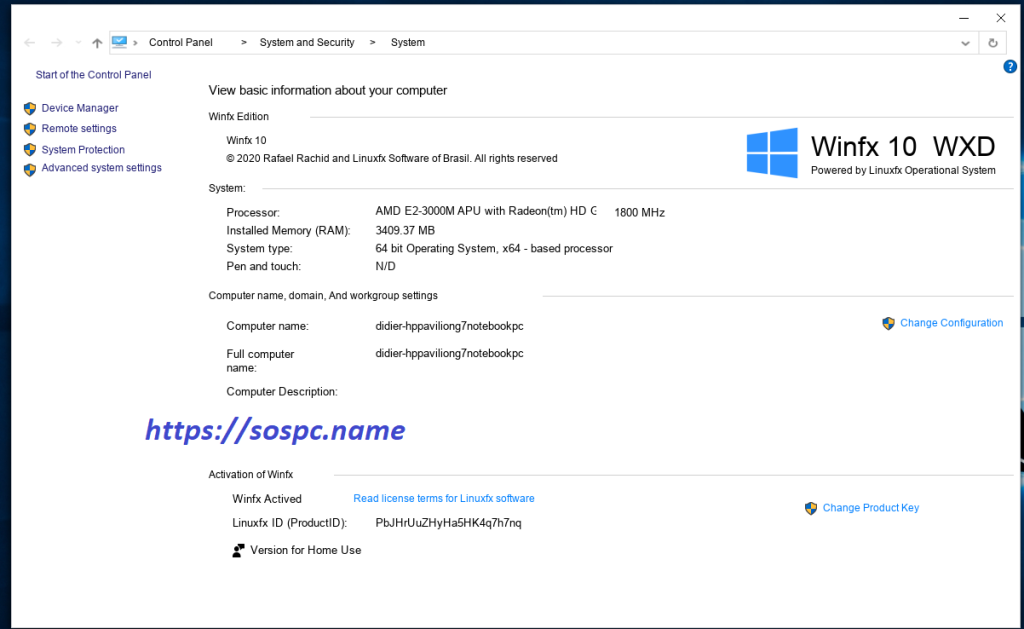
Task: Click the shield beside Advanced system settings
Action: coord(29,168)
